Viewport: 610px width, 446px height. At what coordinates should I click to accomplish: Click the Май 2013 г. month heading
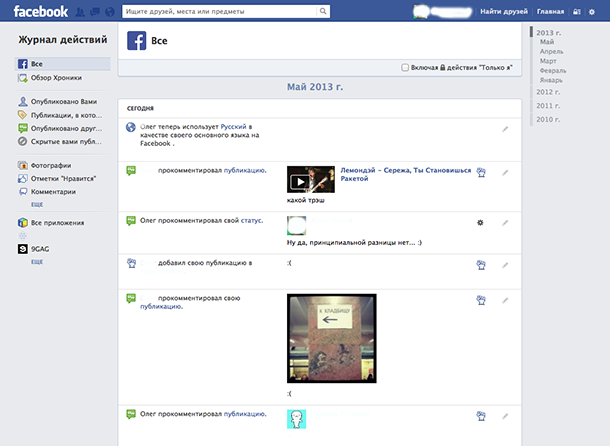click(x=315, y=87)
